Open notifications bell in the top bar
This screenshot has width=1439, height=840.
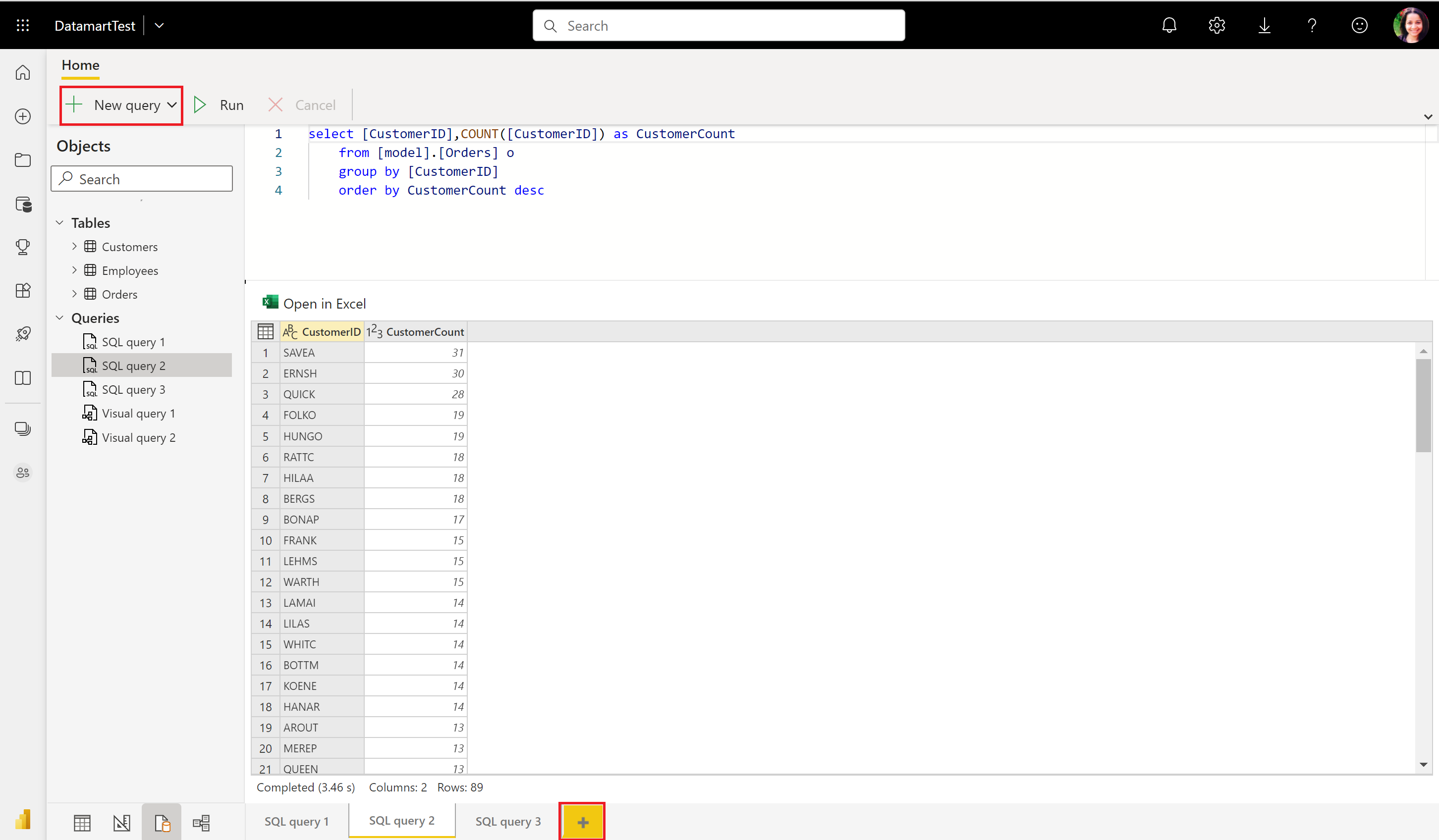(1169, 25)
